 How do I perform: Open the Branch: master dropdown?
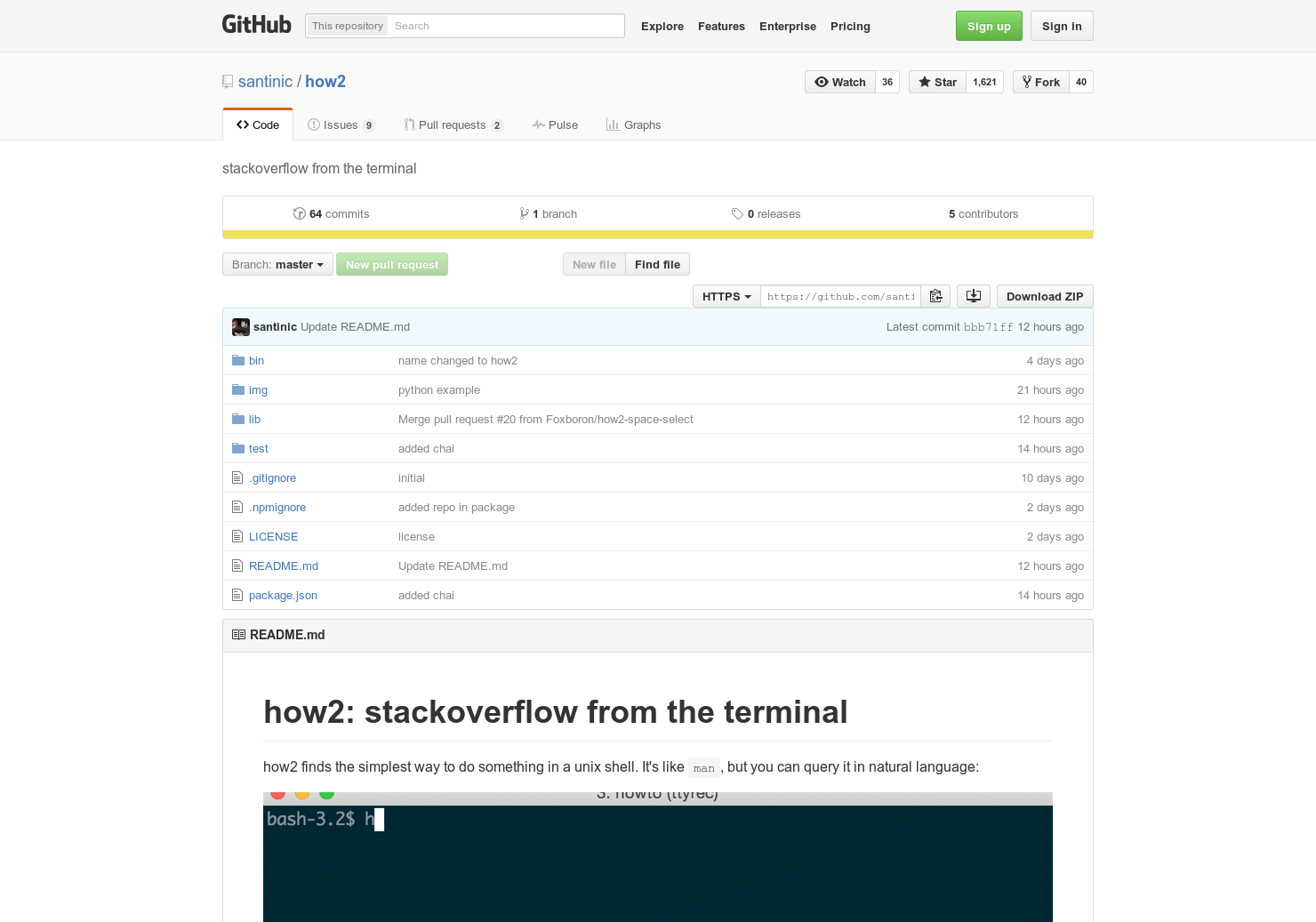277,264
